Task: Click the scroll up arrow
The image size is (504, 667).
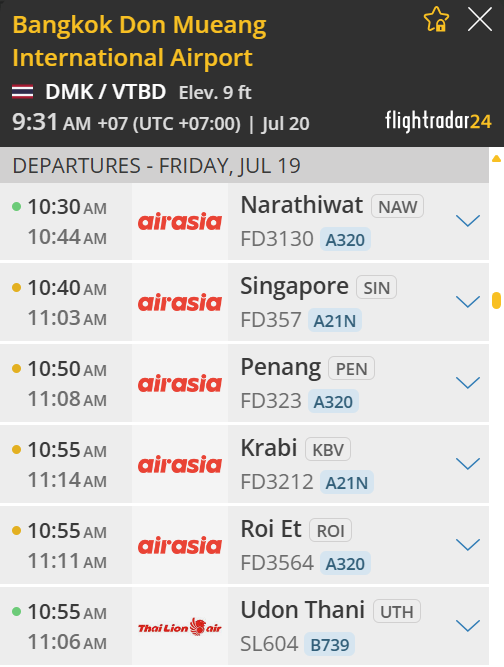Action: click(x=496, y=159)
